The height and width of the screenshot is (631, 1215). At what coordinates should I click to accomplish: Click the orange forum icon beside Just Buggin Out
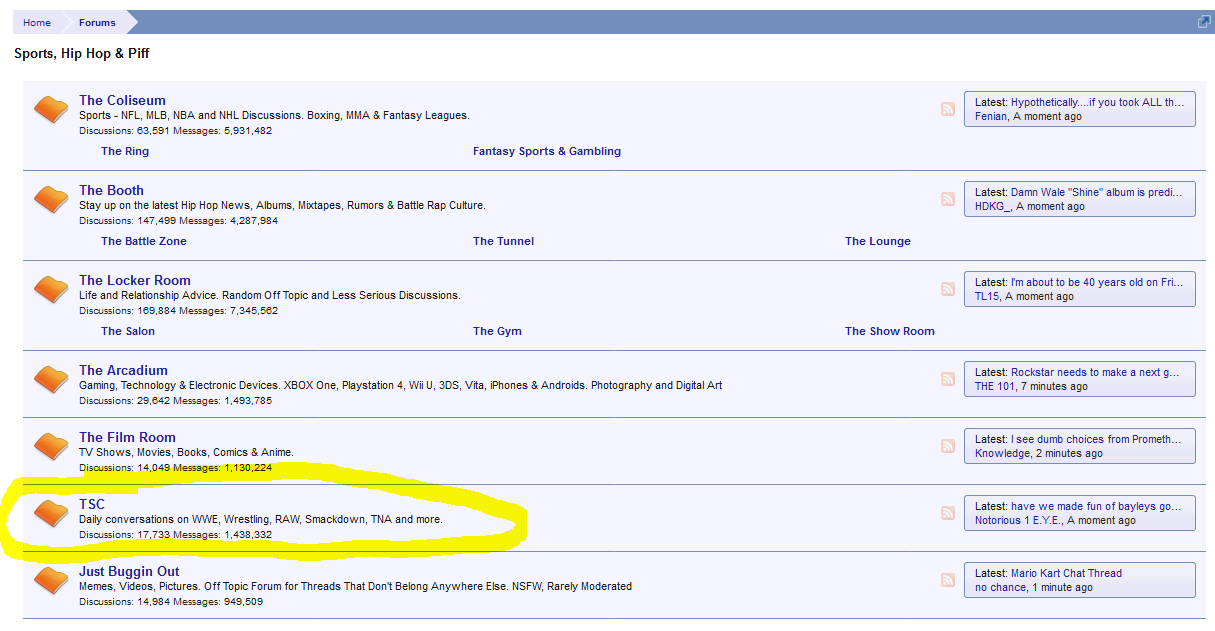coord(51,580)
